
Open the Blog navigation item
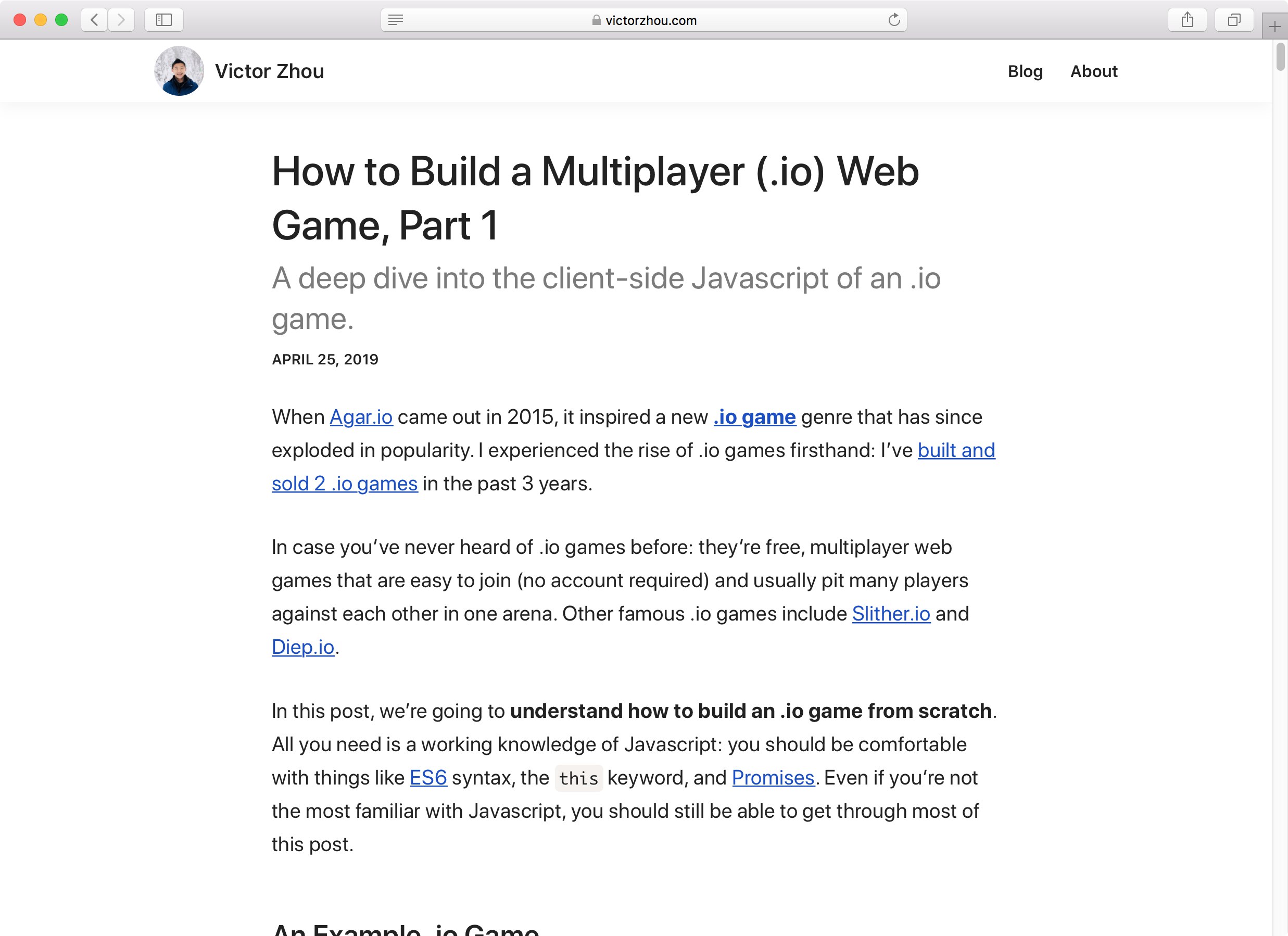(x=1025, y=71)
